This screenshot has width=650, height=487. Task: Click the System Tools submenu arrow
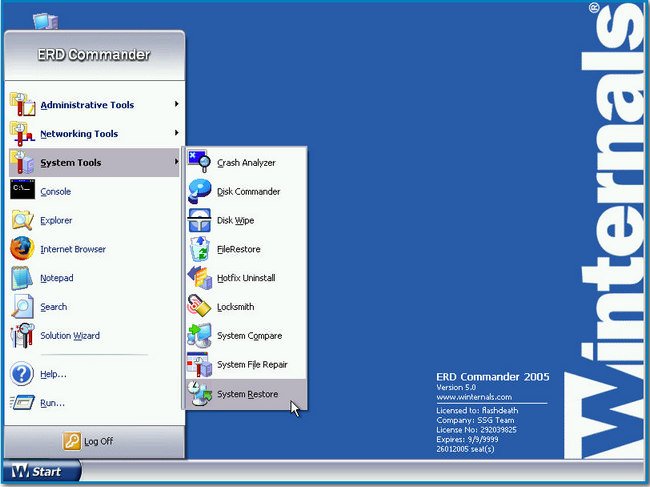[x=177, y=162]
